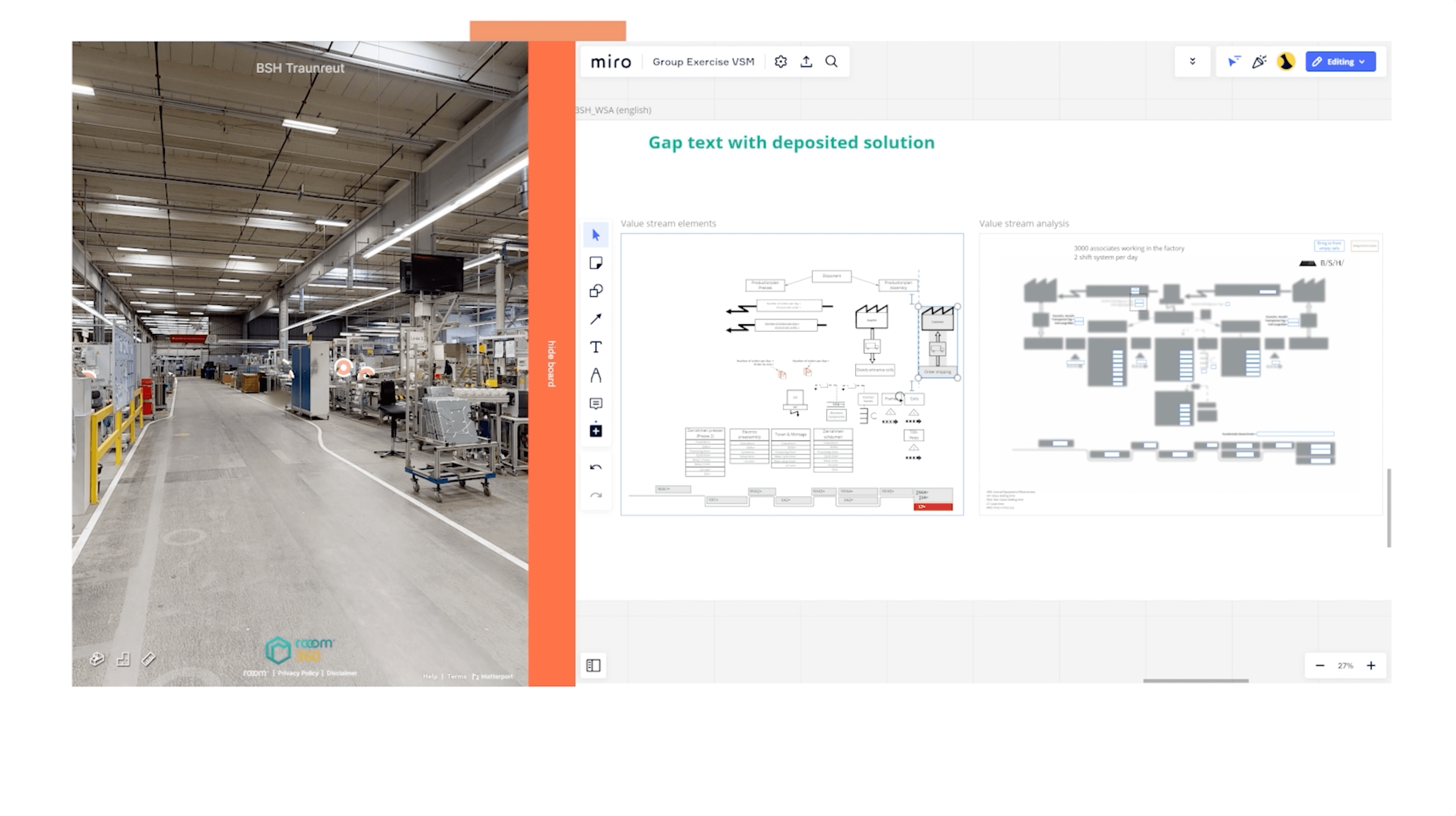Select the connection line arrow tool
Viewport: 1456px width, 816px height.
click(596, 319)
